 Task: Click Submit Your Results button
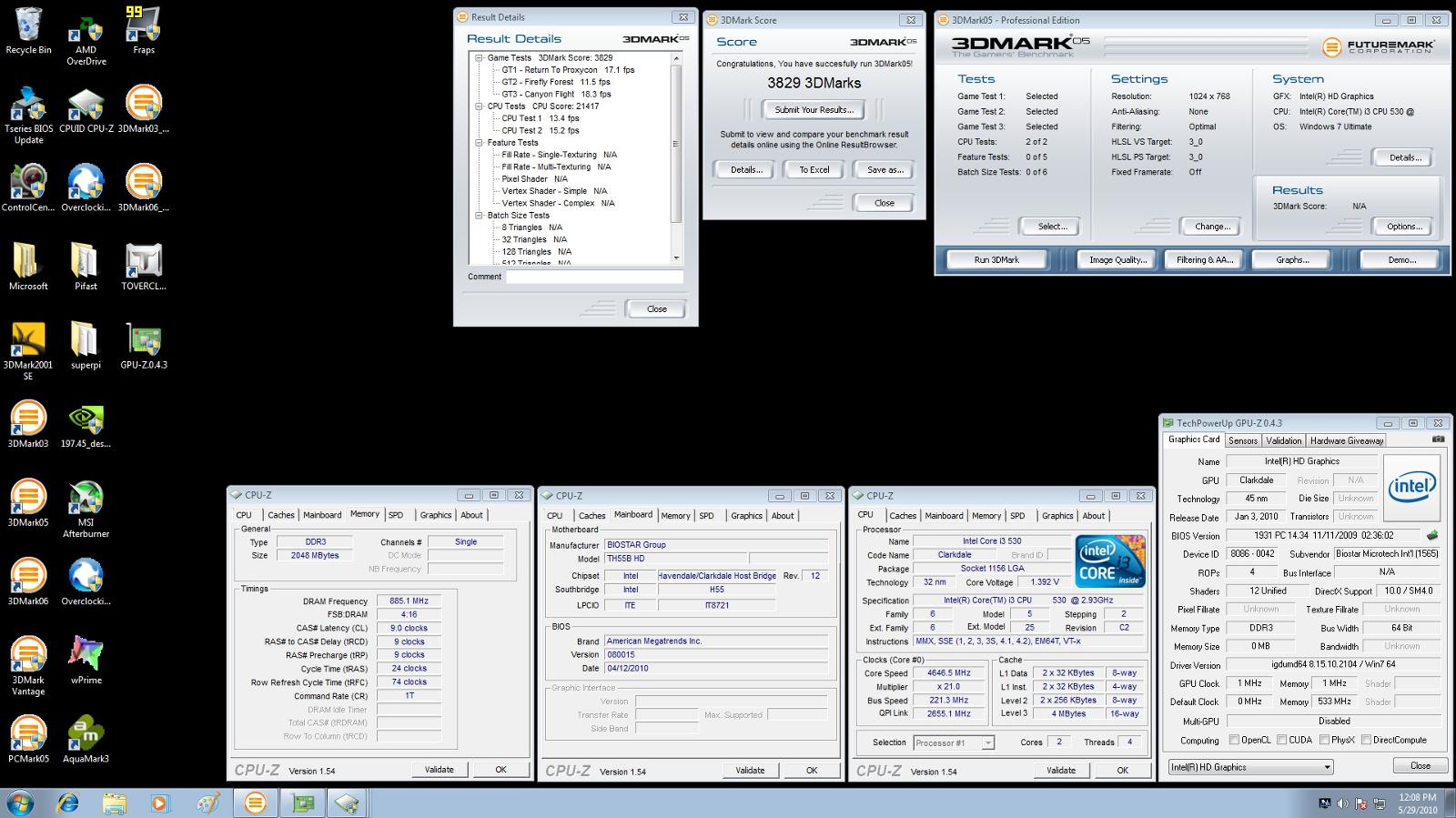[814, 110]
